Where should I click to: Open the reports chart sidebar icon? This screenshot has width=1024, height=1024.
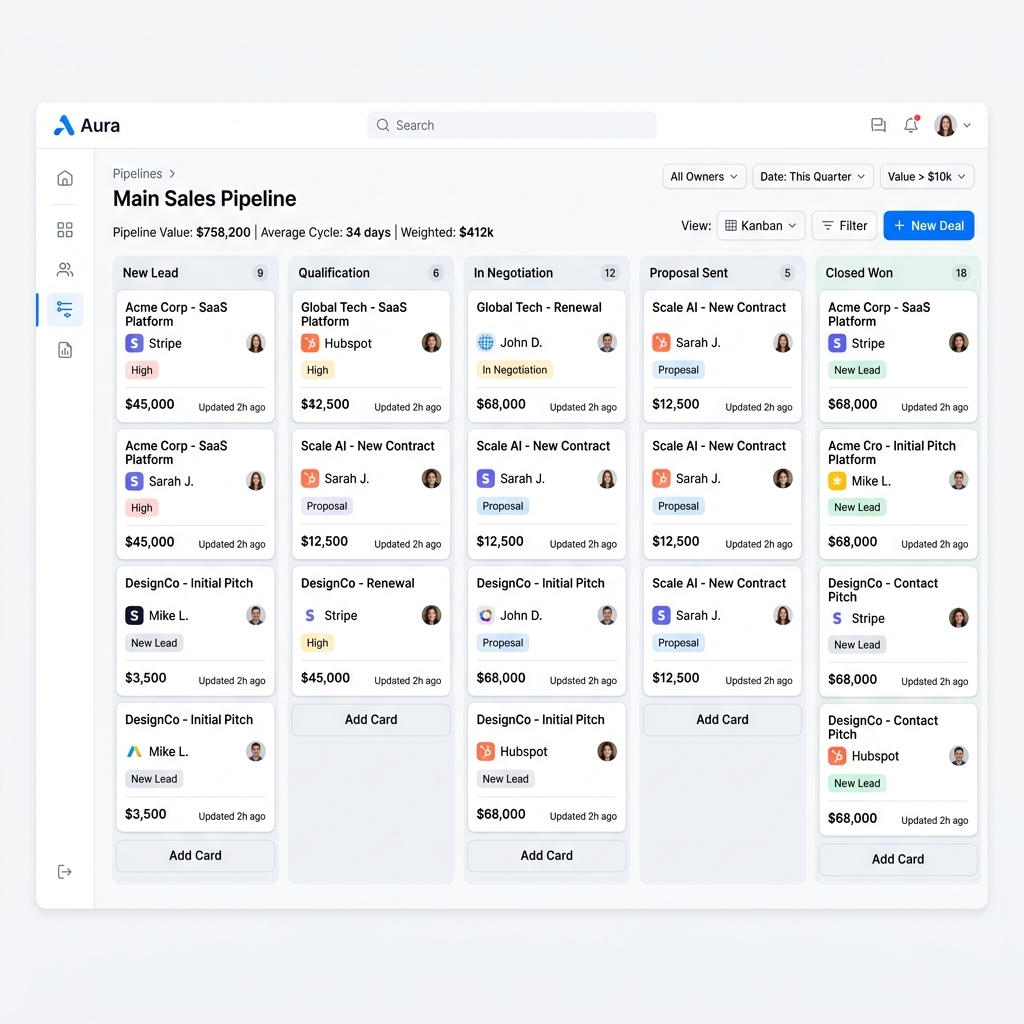coord(65,350)
